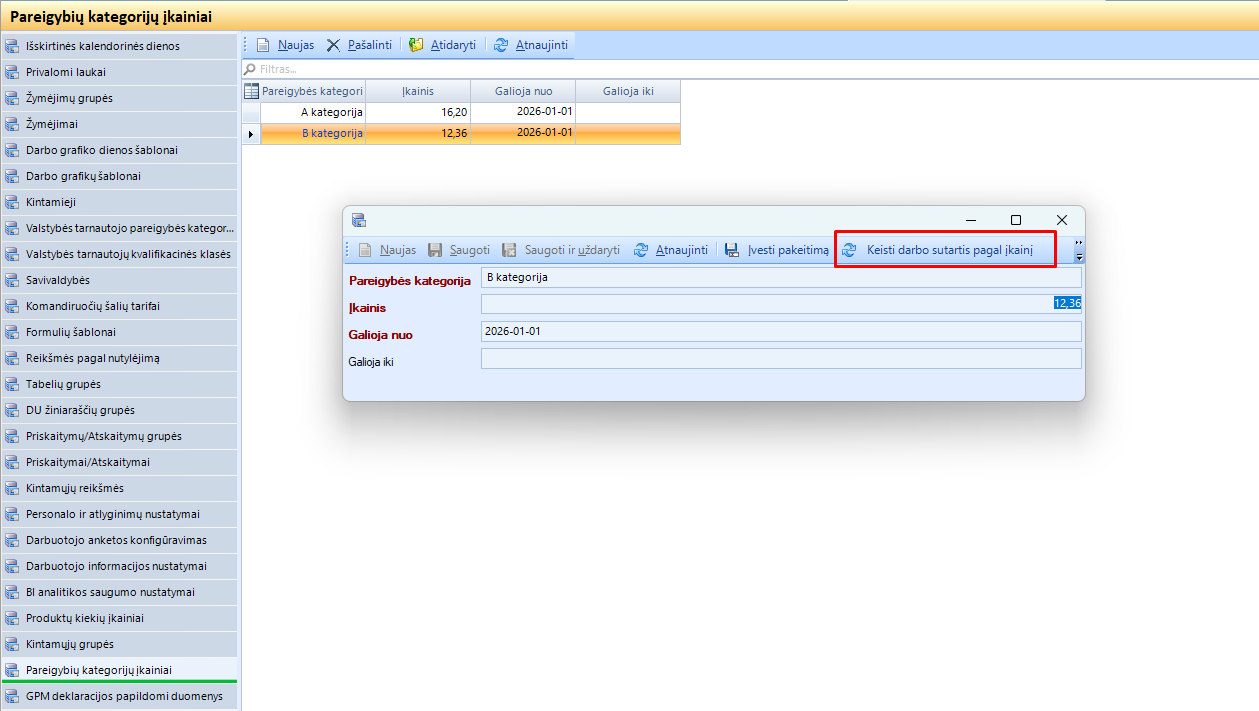
Task: Open record with Atidaryti toolbar icon
Action: 416,45
